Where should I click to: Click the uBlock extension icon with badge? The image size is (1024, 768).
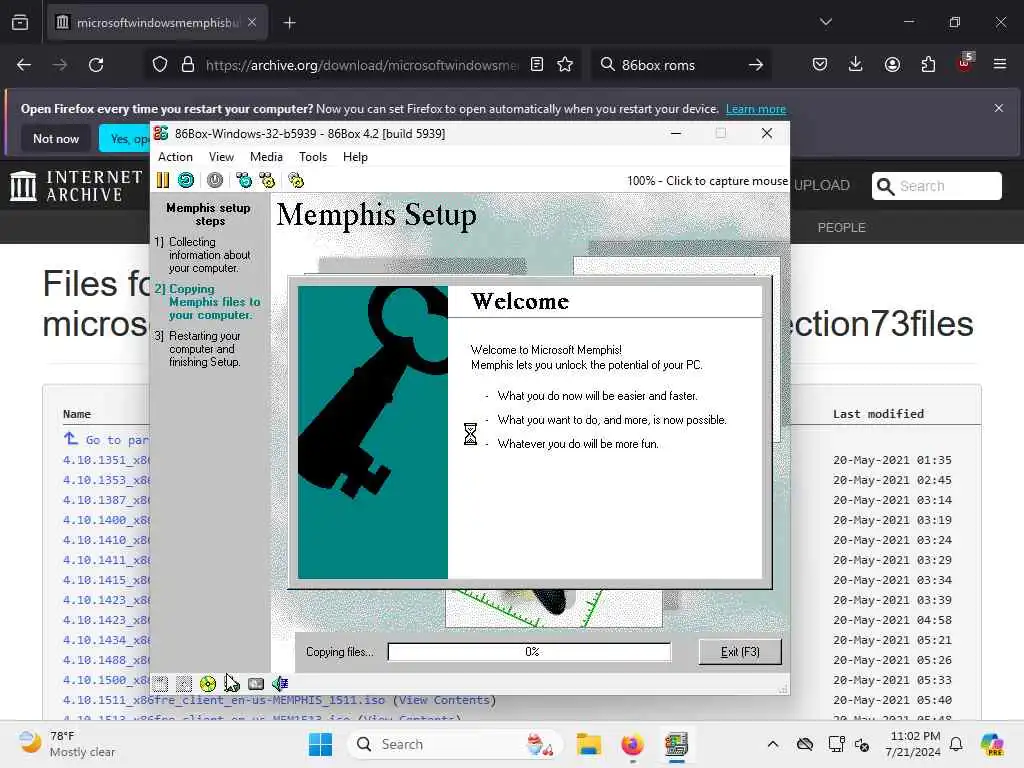(x=965, y=63)
